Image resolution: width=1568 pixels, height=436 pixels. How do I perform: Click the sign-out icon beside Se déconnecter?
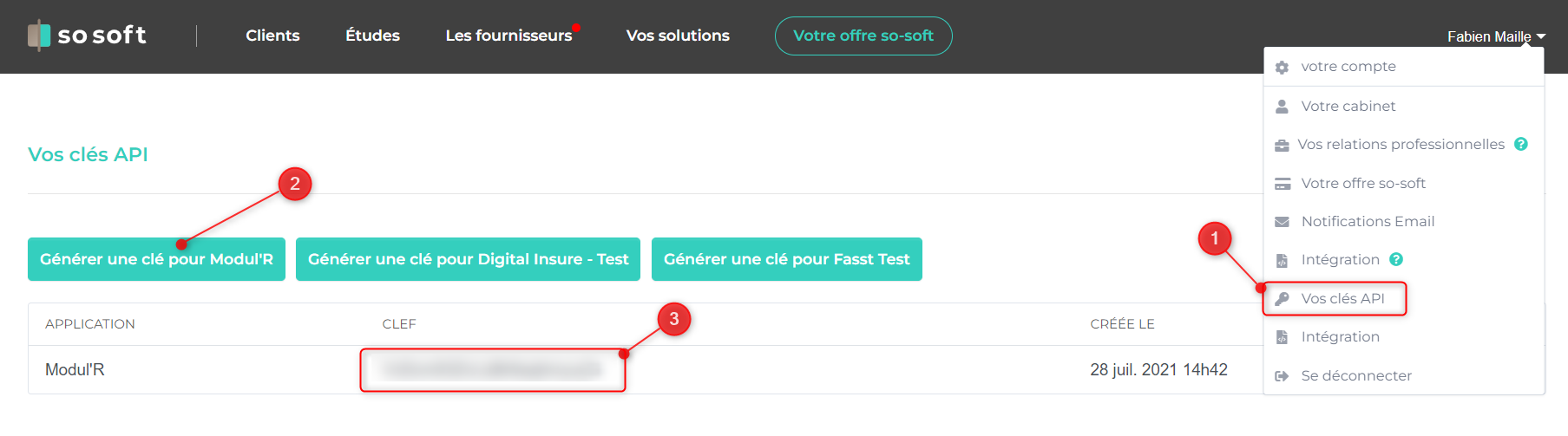1282,376
